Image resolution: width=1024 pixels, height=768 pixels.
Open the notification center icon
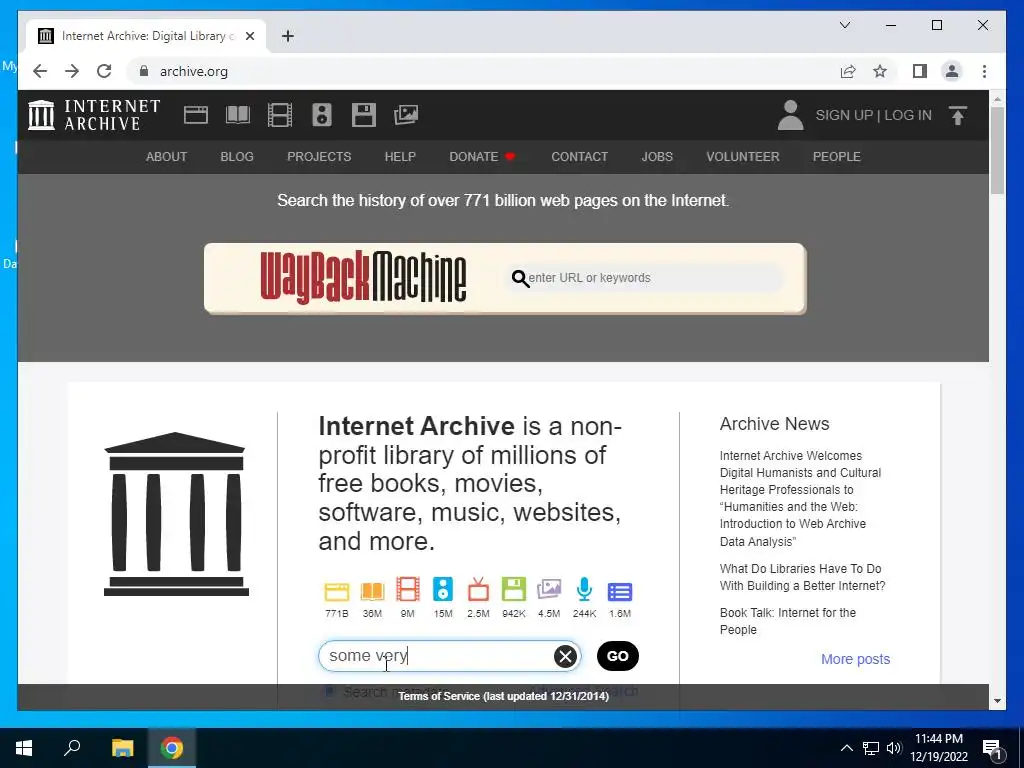point(992,749)
